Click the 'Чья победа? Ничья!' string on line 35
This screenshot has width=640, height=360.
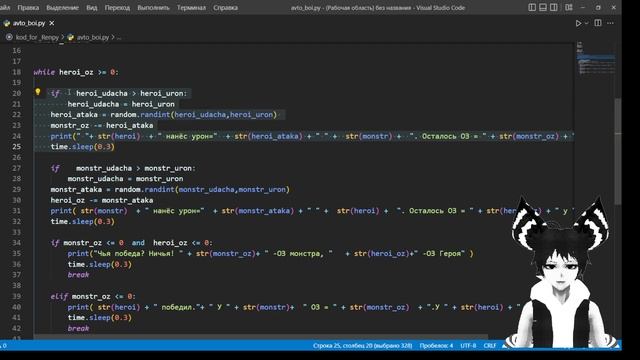(x=138, y=253)
